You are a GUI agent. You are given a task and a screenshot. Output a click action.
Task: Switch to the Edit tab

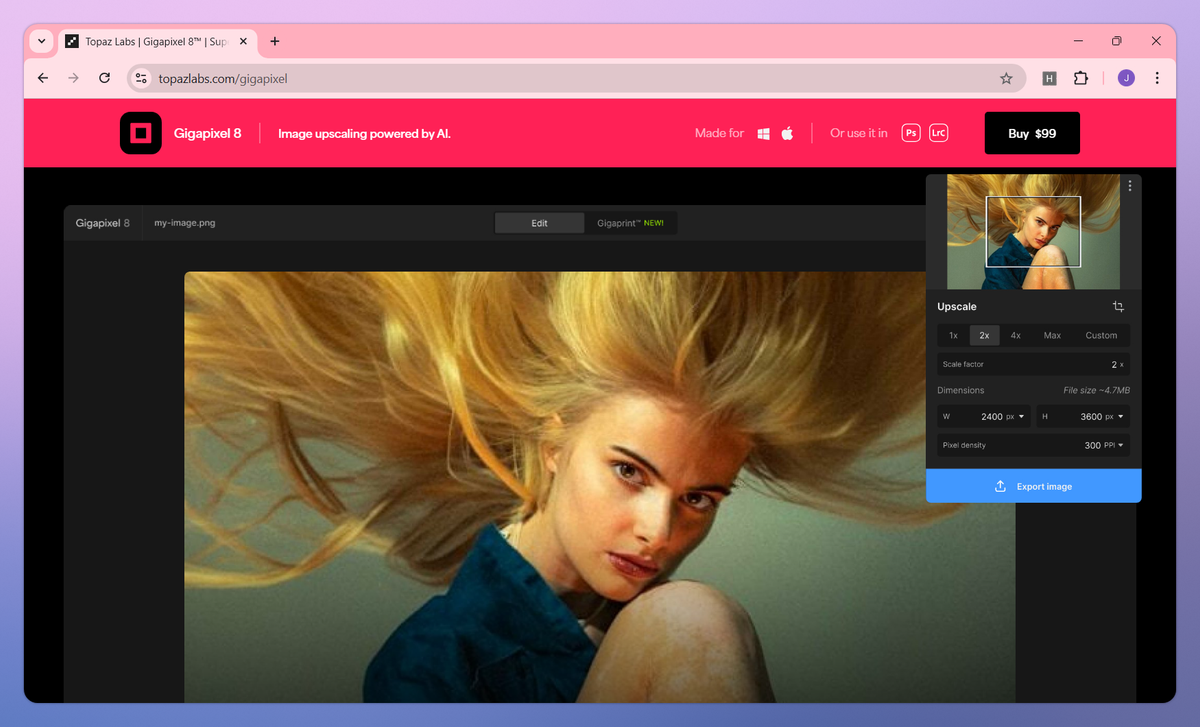[x=540, y=223]
